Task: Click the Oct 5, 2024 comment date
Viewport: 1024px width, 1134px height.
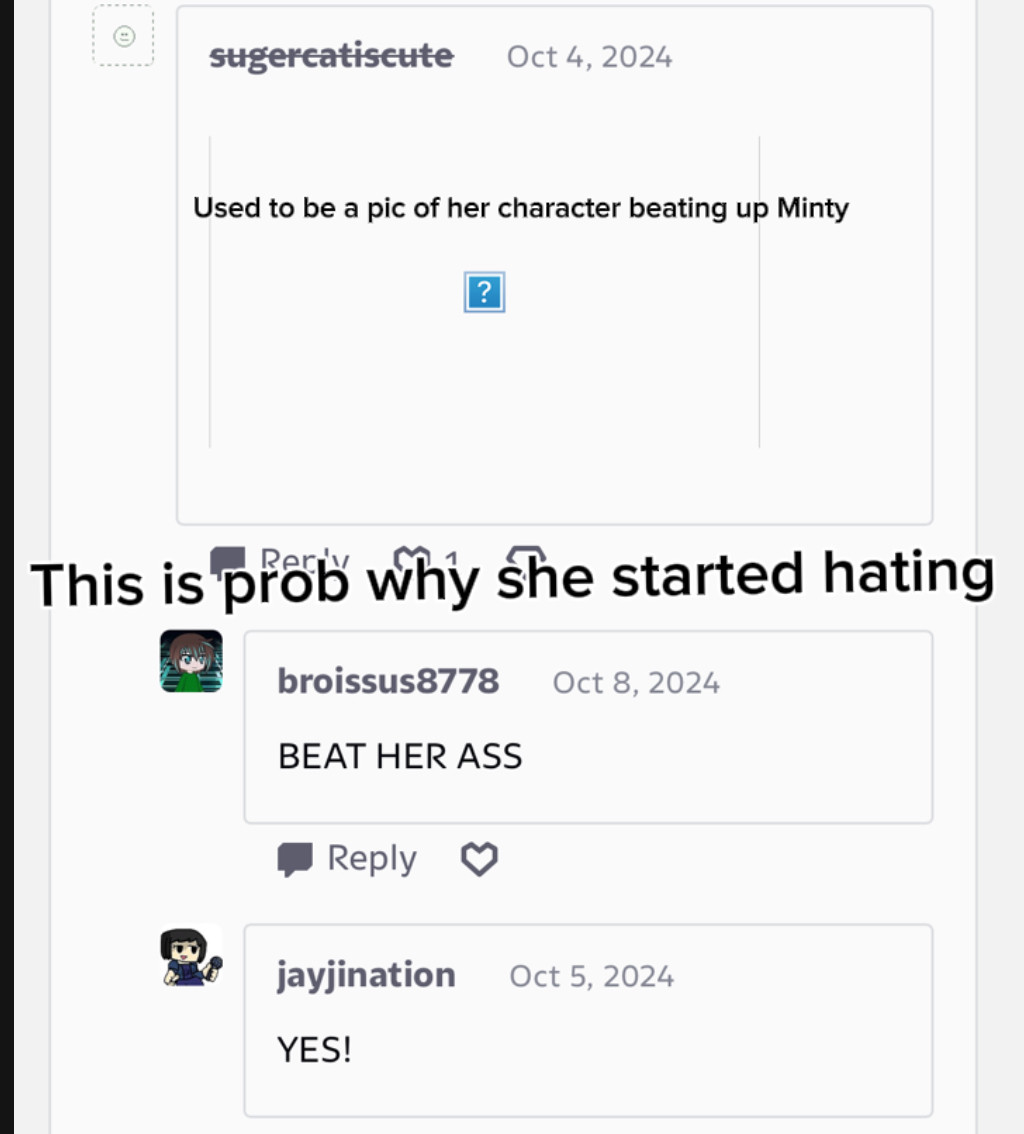Action: pos(592,976)
